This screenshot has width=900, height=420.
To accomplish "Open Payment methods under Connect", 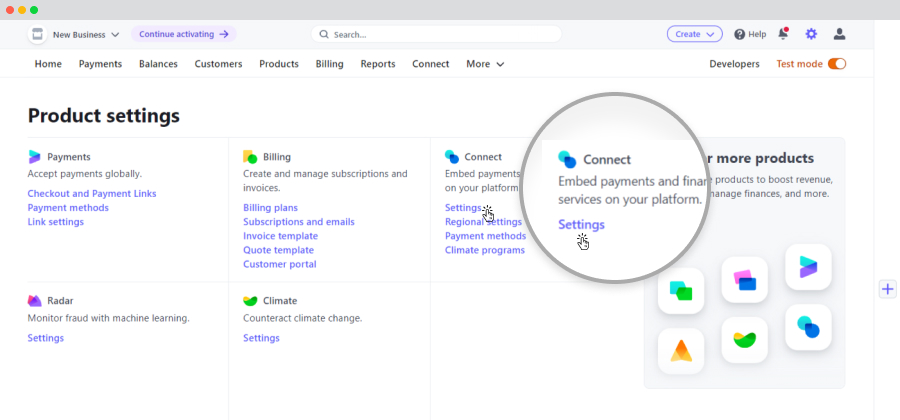I will click(486, 236).
